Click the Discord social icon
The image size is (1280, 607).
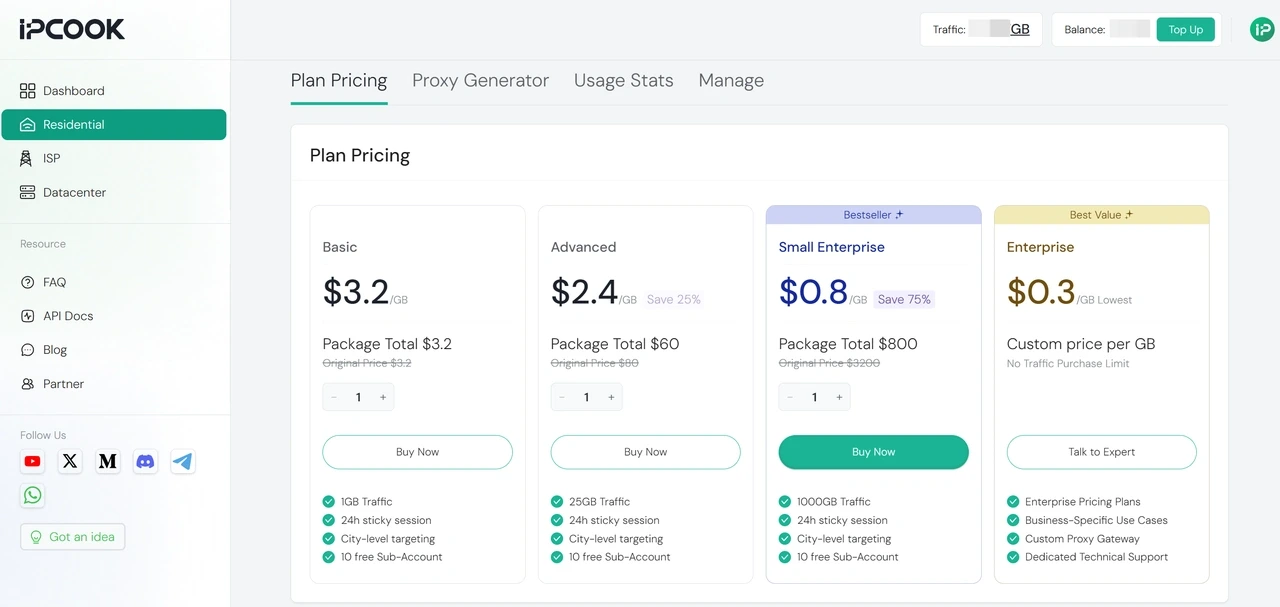pos(145,461)
